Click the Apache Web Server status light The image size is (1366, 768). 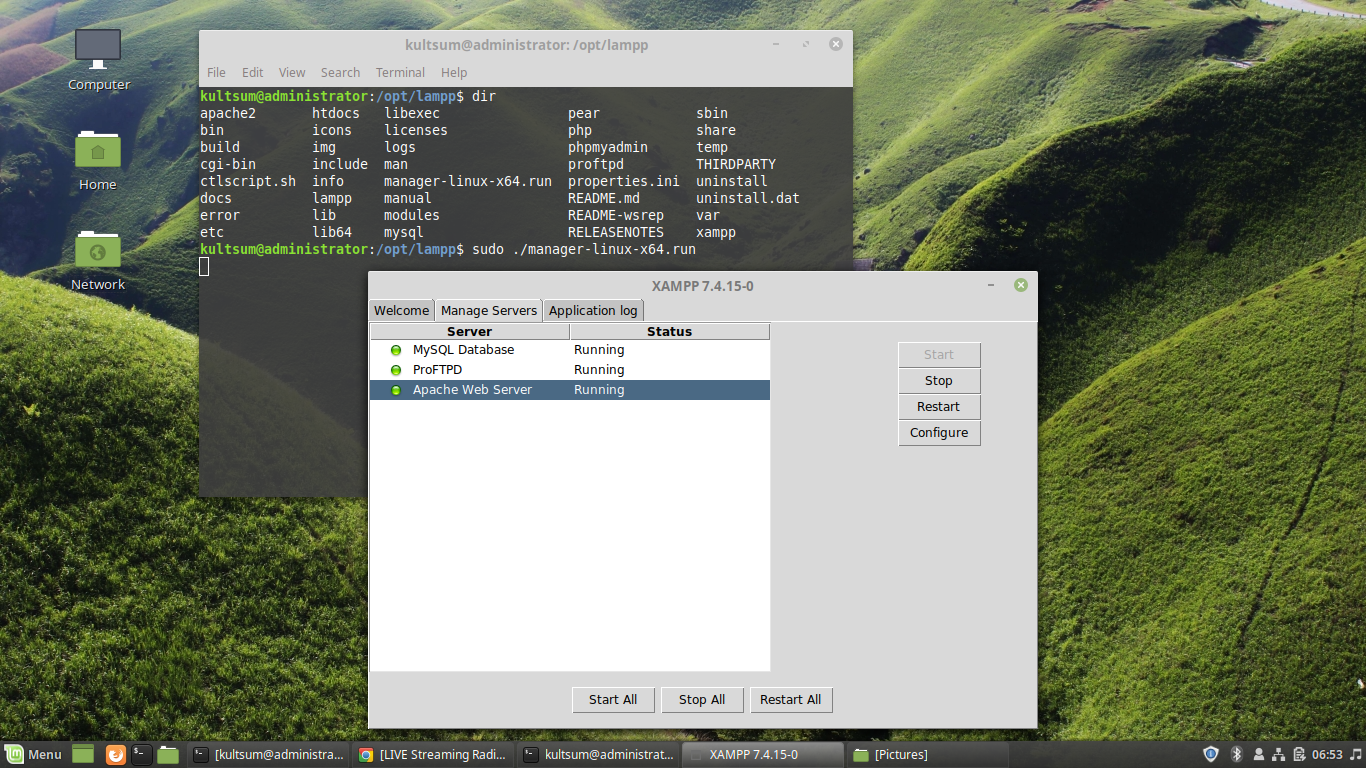396,390
